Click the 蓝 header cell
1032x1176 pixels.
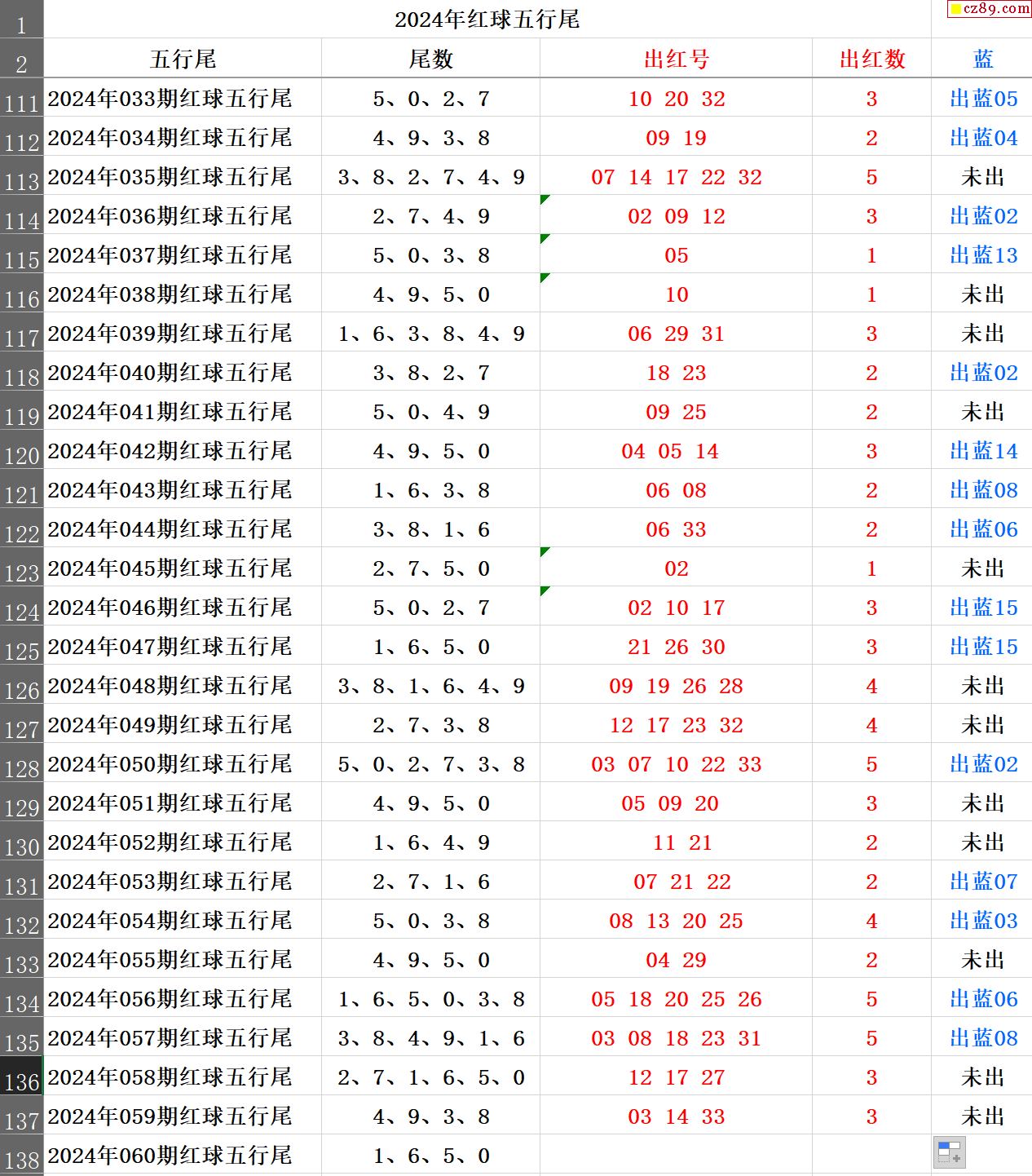click(x=982, y=60)
